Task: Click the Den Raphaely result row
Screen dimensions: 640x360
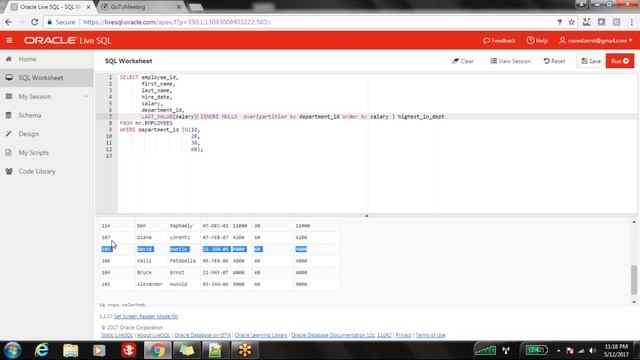Action: pyautogui.click(x=220, y=226)
